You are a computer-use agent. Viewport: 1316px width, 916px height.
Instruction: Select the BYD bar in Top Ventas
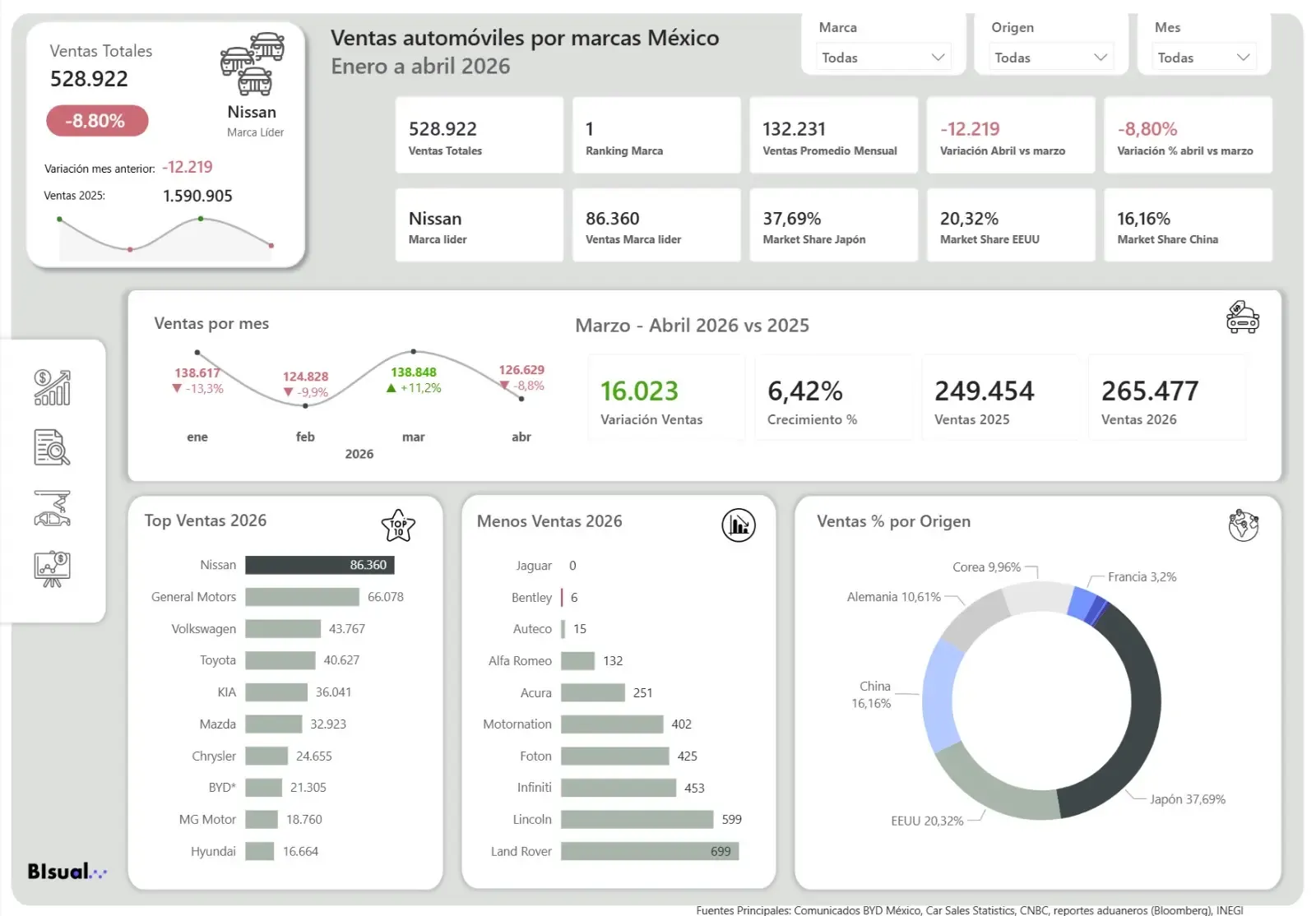click(x=263, y=788)
